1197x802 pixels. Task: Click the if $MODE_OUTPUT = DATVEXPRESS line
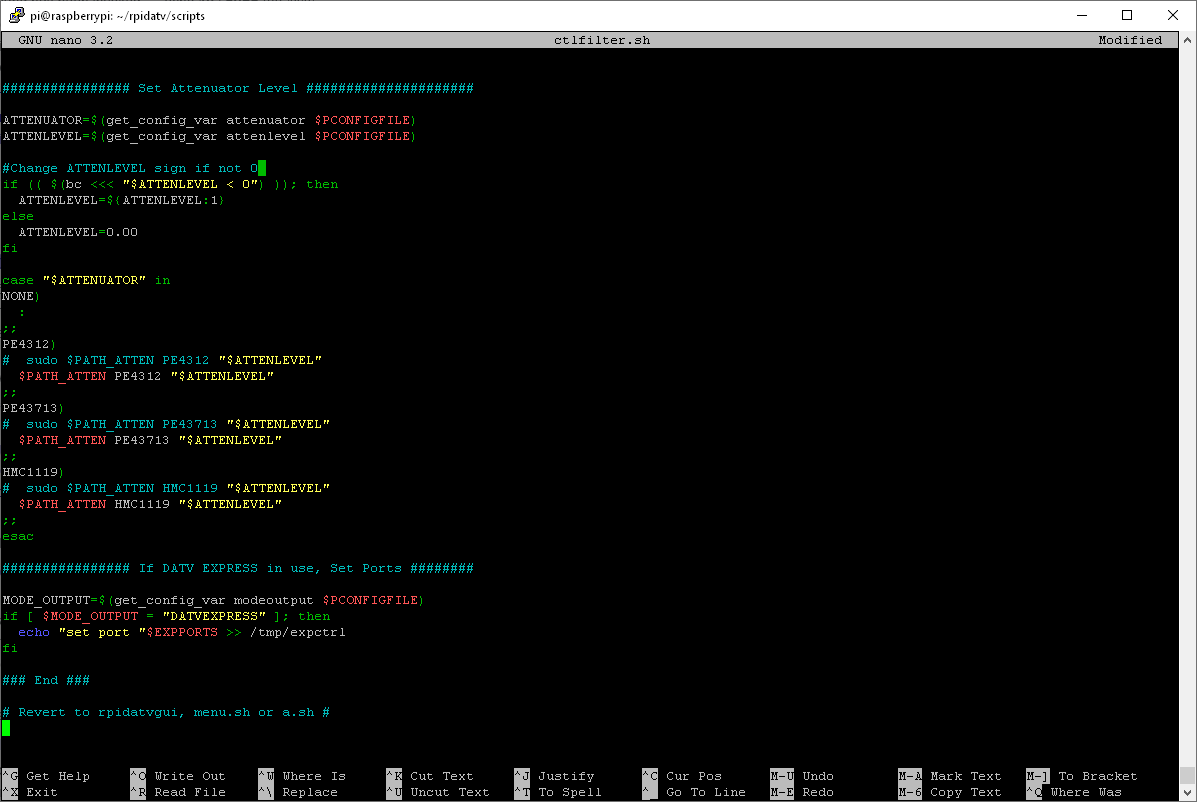pyautogui.click(x=166, y=617)
